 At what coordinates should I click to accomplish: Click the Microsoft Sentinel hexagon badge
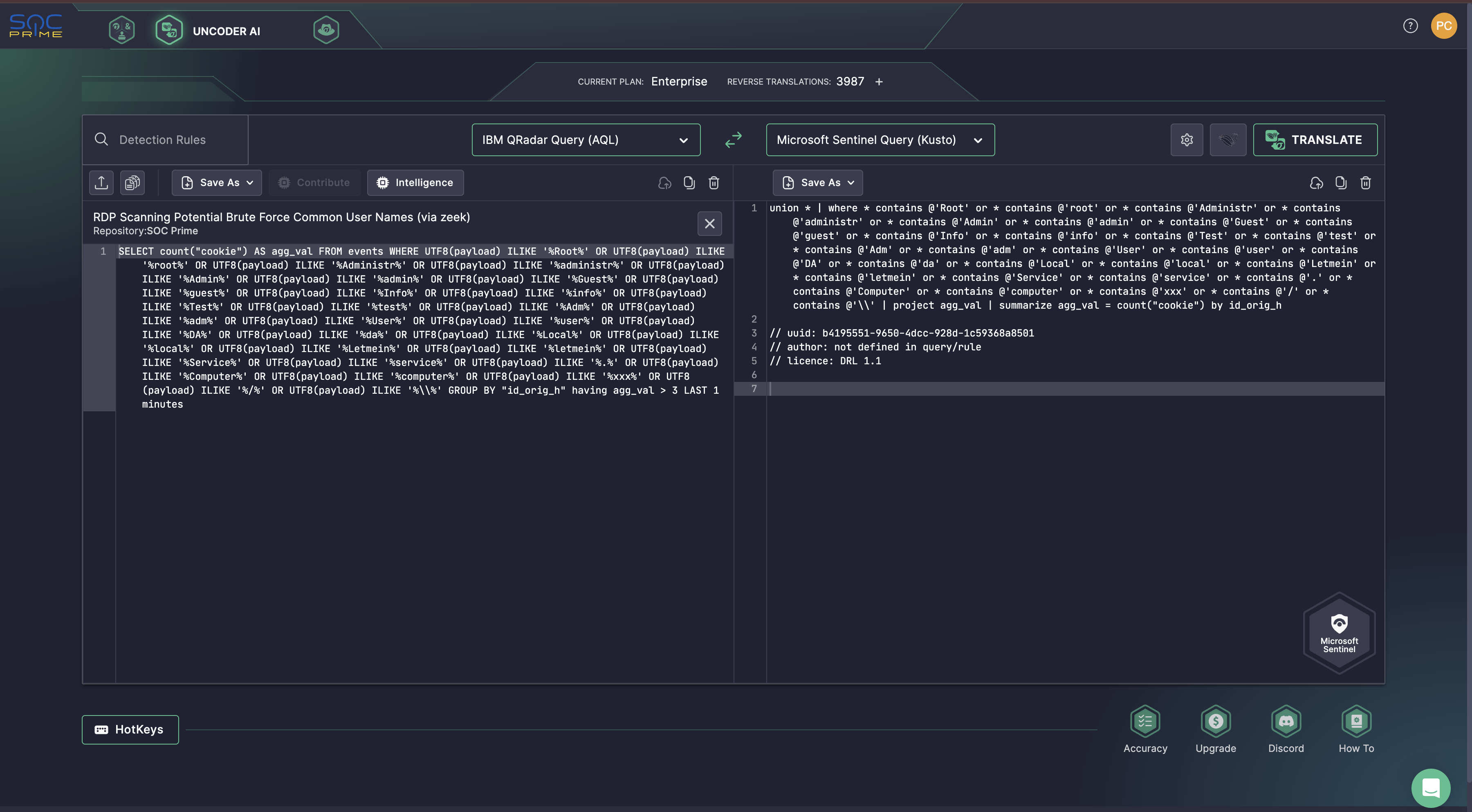click(1339, 633)
